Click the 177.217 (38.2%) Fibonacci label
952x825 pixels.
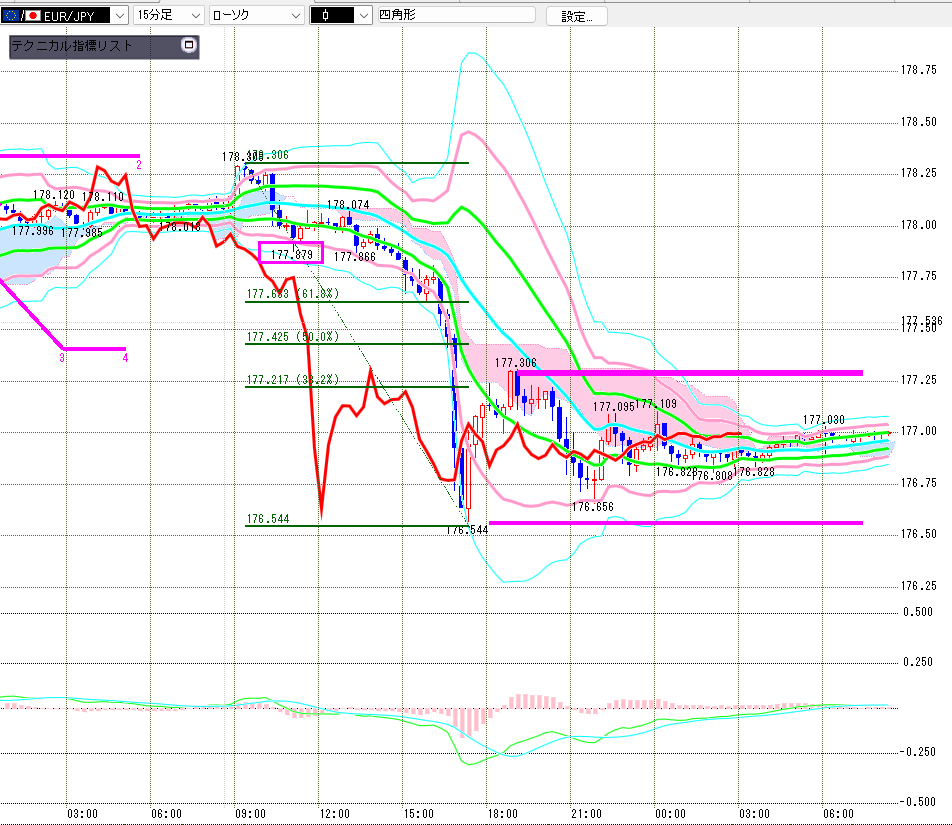click(293, 379)
